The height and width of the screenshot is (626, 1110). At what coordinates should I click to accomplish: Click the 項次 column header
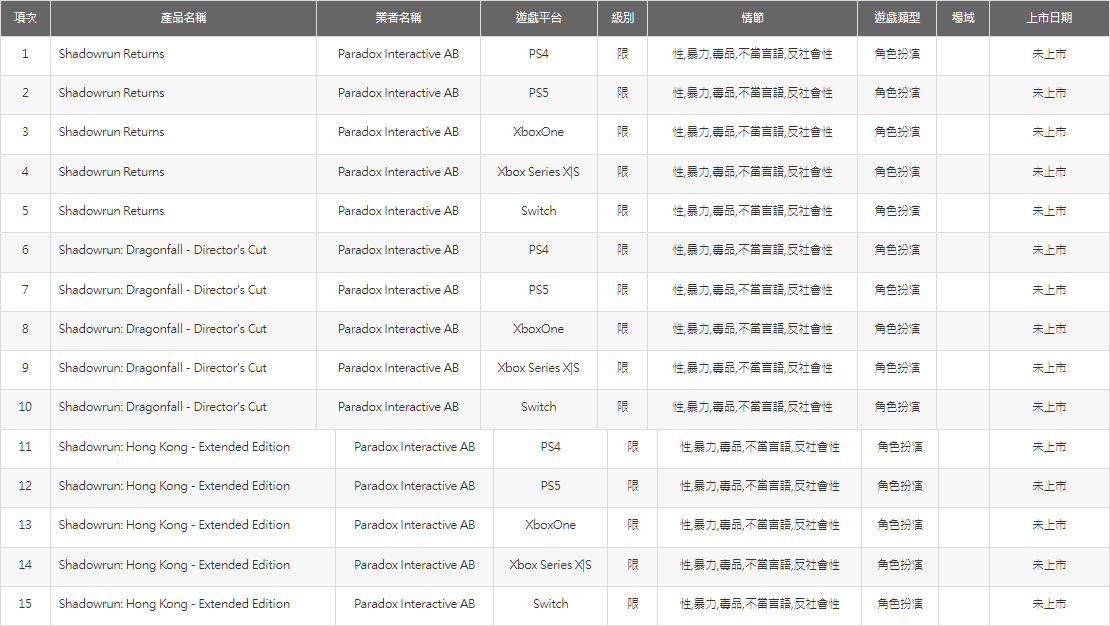(x=25, y=18)
